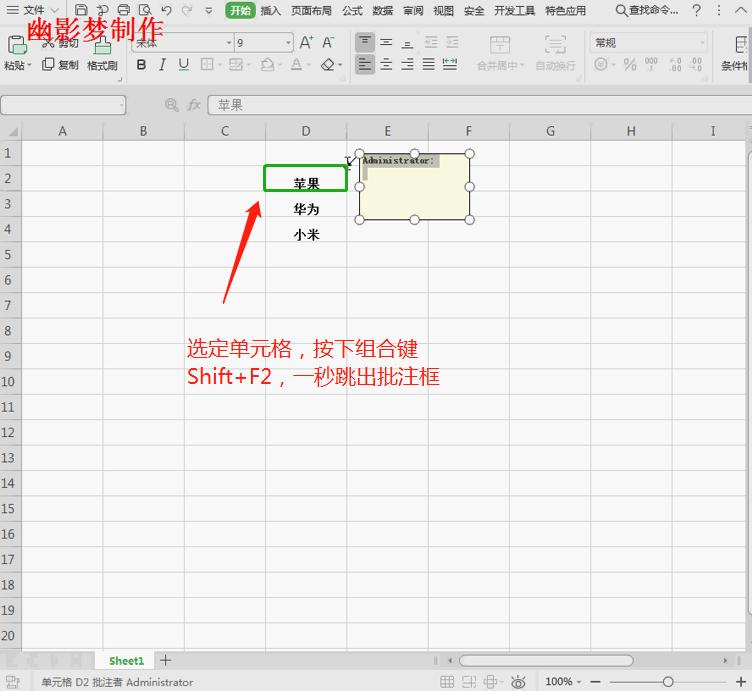Screen dimensions: 752x691
Task: Click the Save icon in quick access toolbar
Action: point(82,10)
